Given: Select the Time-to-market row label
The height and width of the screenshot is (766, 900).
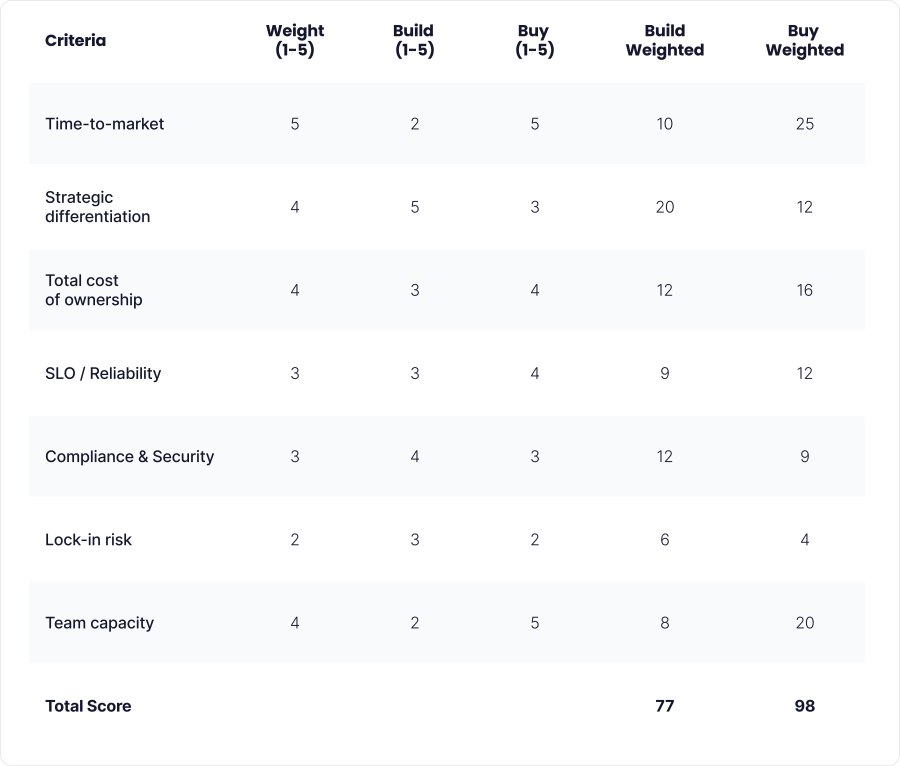Looking at the screenshot, I should pos(105,124).
